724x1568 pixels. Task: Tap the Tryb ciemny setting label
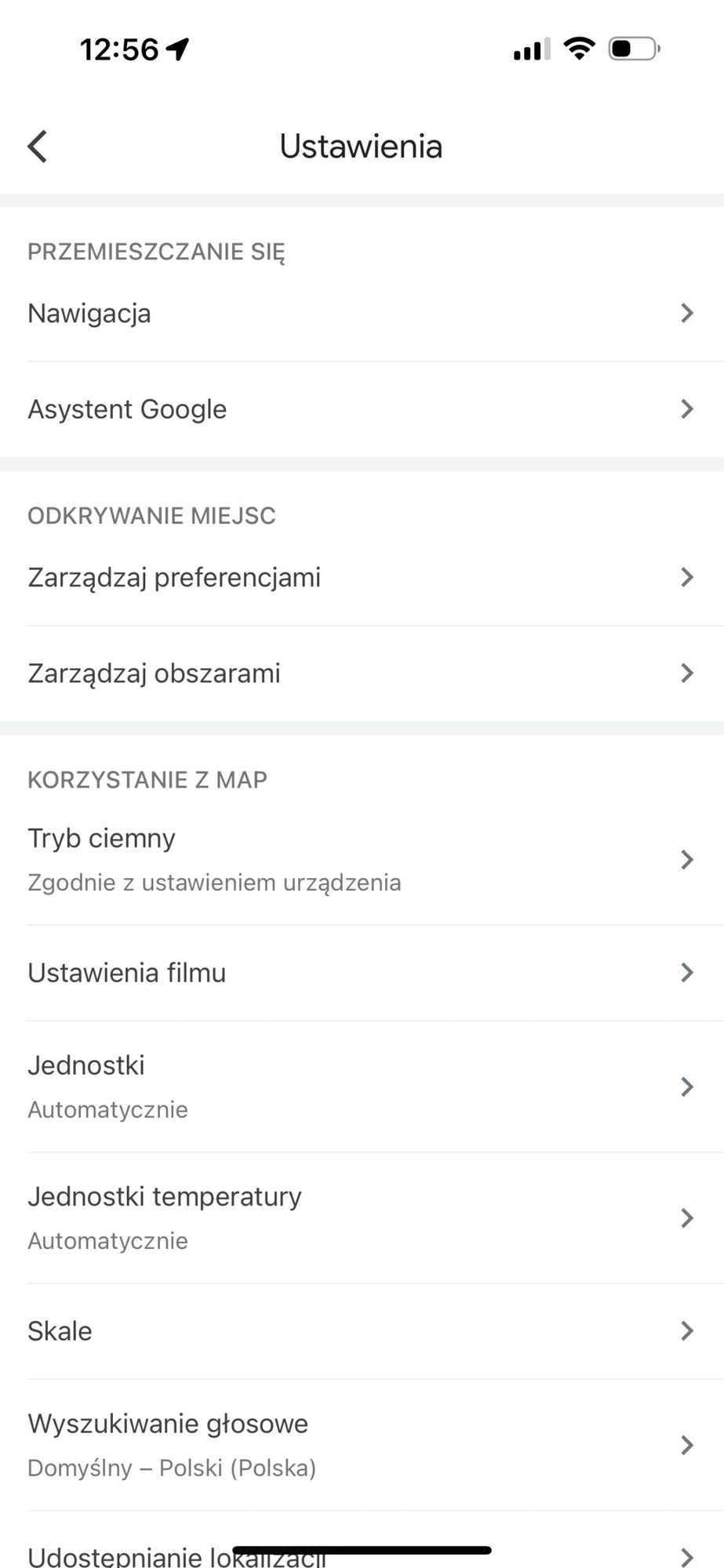click(102, 839)
